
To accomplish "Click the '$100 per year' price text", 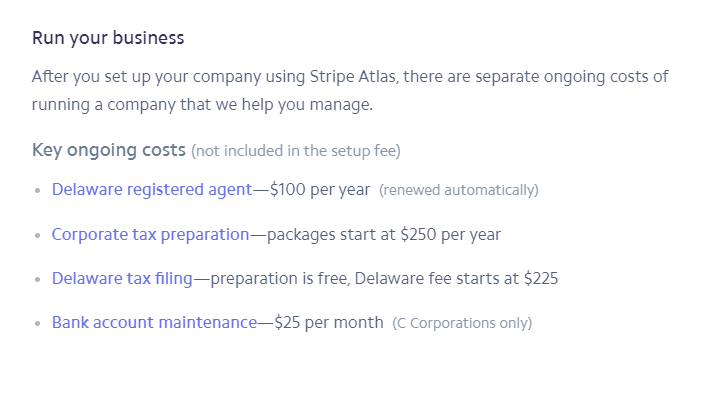I will 320,190.
